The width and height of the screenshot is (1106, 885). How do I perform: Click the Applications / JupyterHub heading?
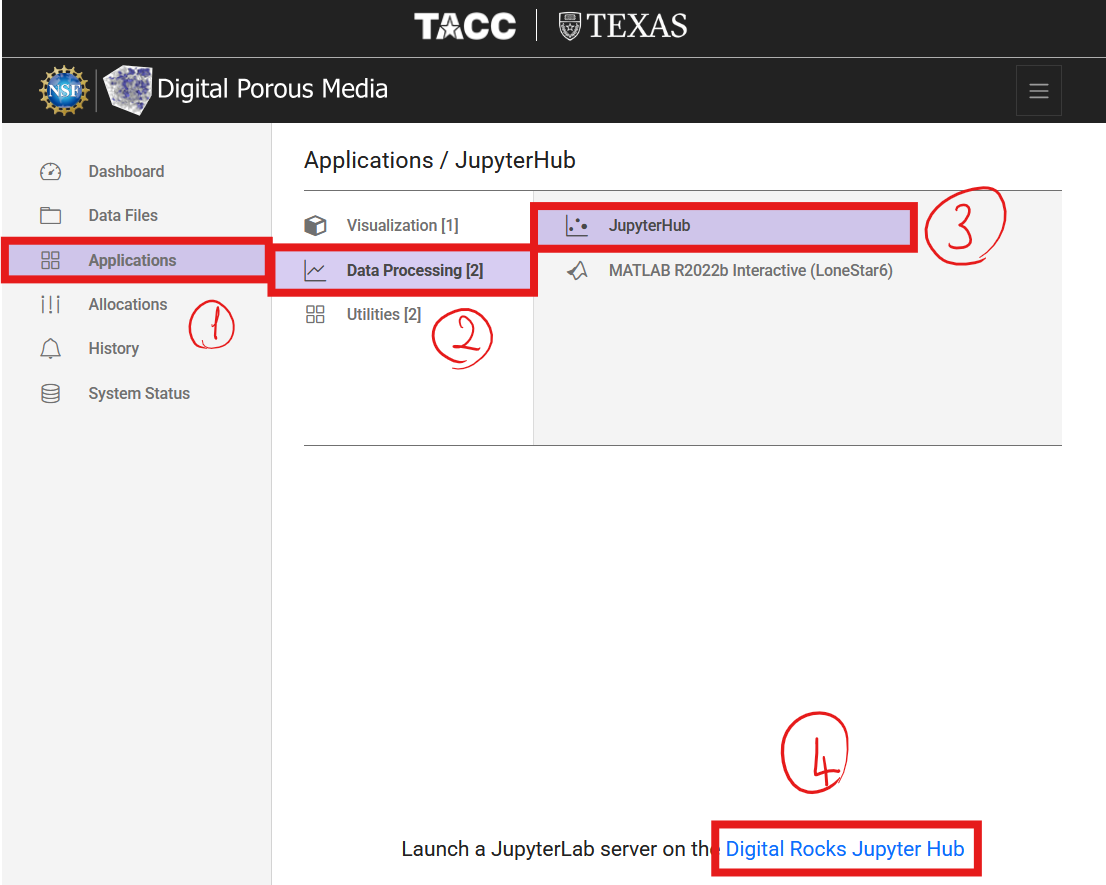click(x=439, y=160)
